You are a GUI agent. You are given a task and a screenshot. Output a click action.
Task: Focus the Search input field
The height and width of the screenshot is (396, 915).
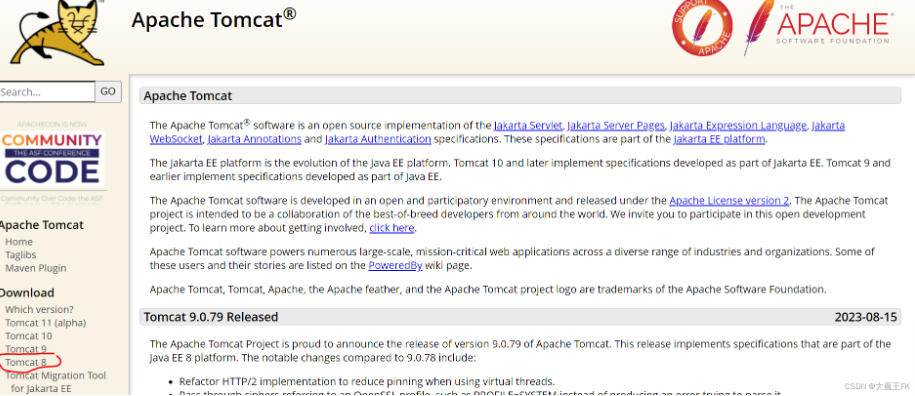[47, 92]
